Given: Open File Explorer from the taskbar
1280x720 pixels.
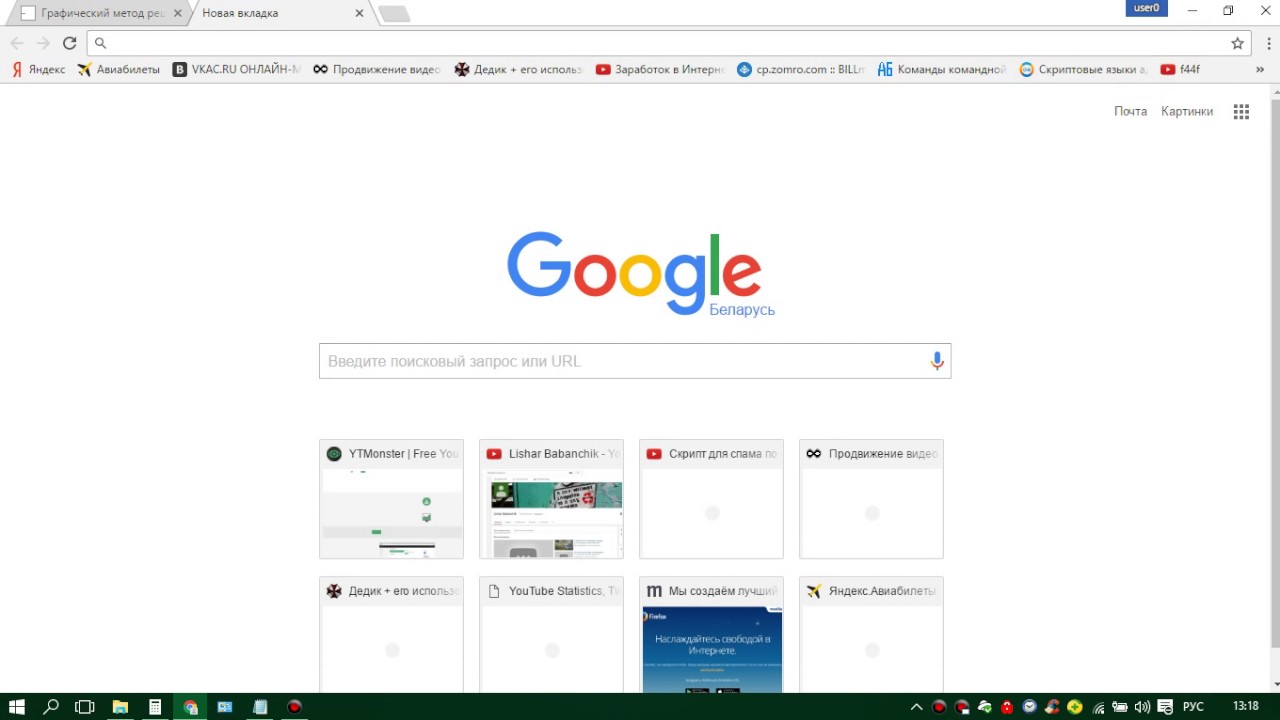Looking at the screenshot, I should pos(120,707).
